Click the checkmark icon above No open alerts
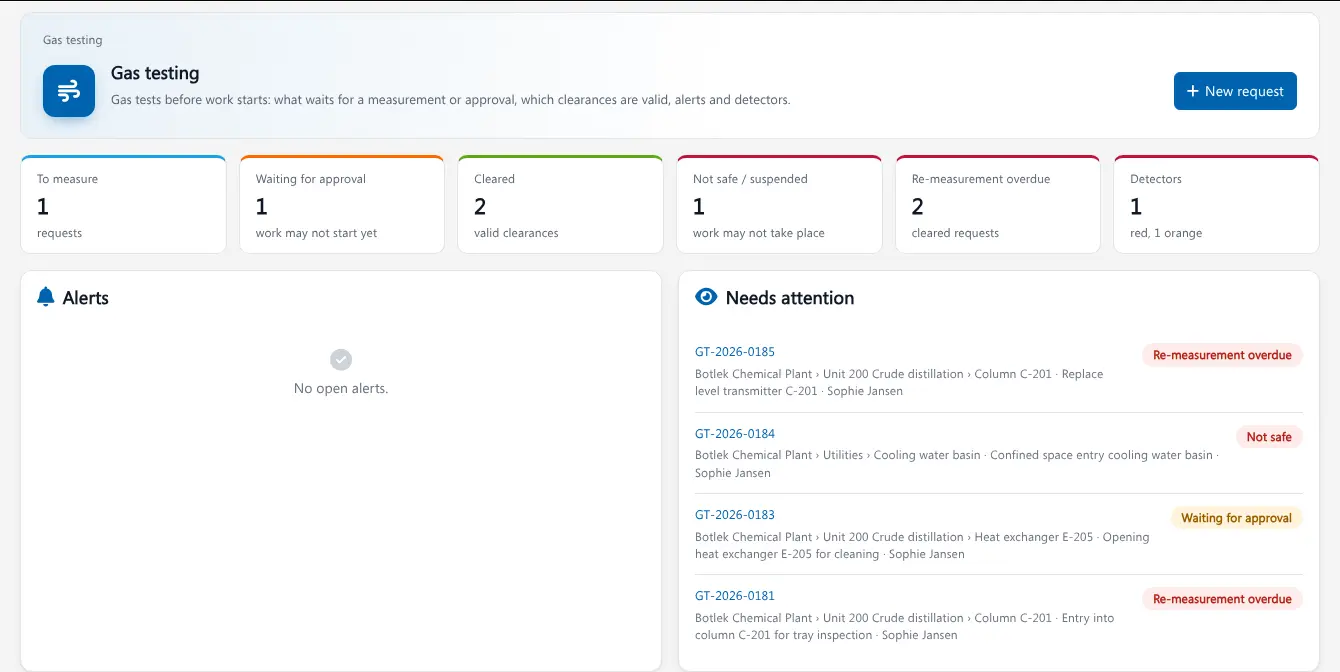Image resolution: width=1340 pixels, height=672 pixels. pyautogui.click(x=341, y=359)
